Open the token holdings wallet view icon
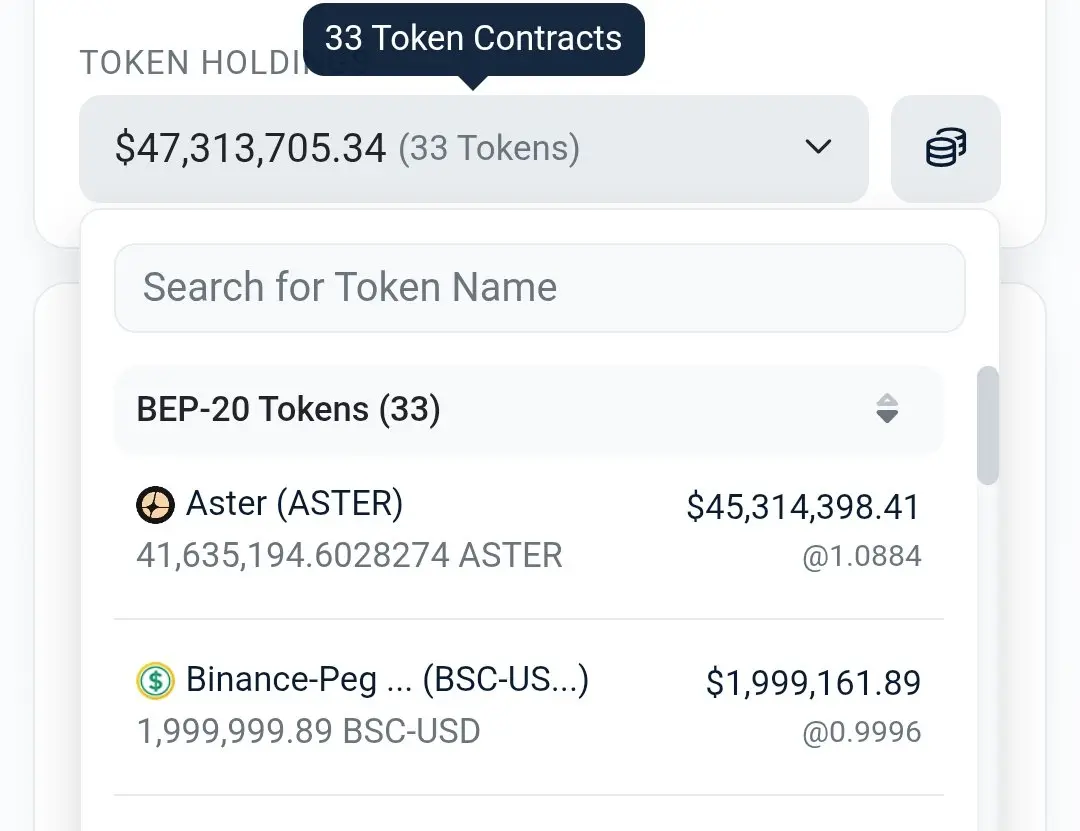1080x831 pixels. coord(945,149)
